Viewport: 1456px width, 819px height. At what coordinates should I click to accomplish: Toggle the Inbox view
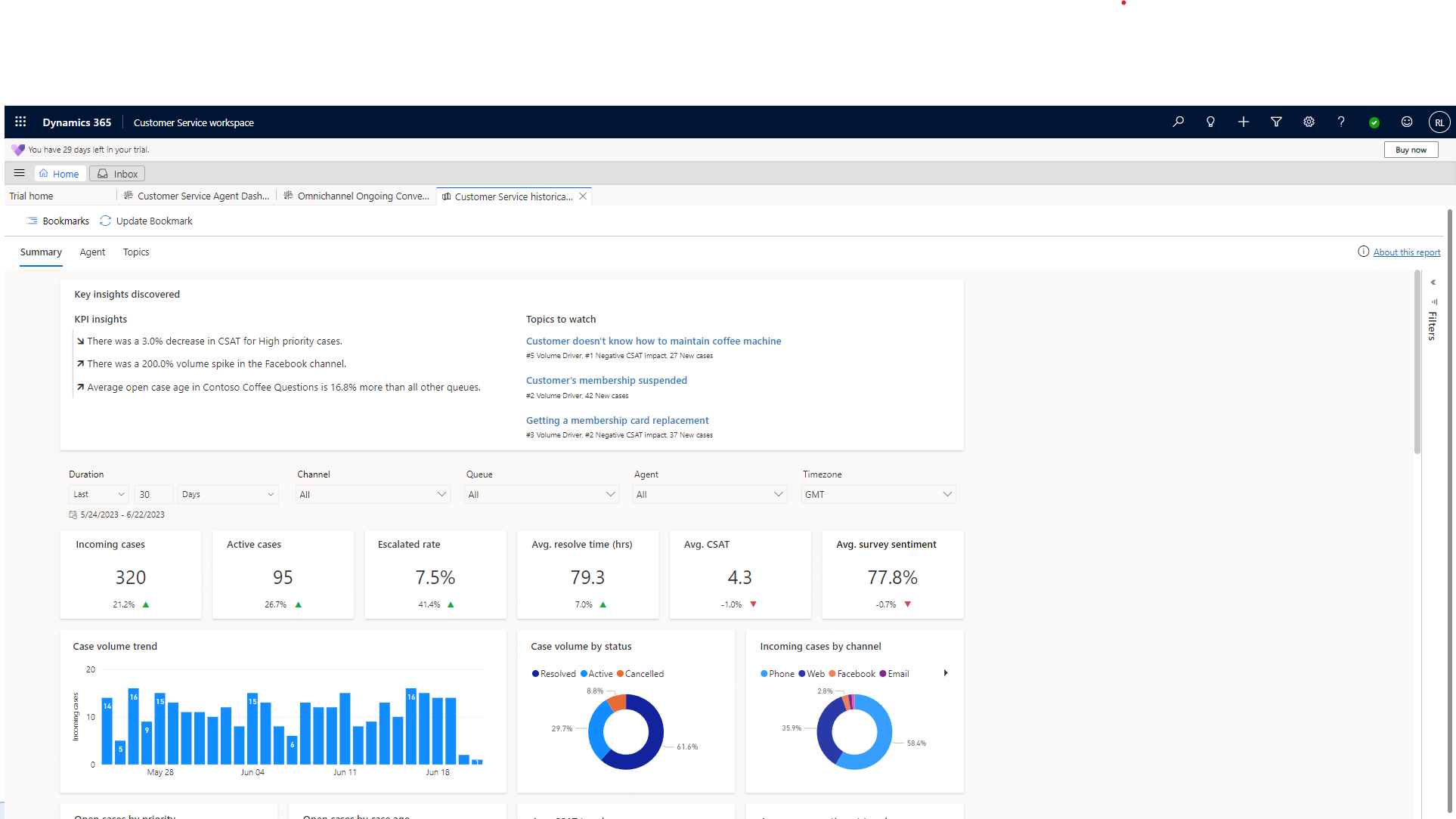click(x=116, y=173)
